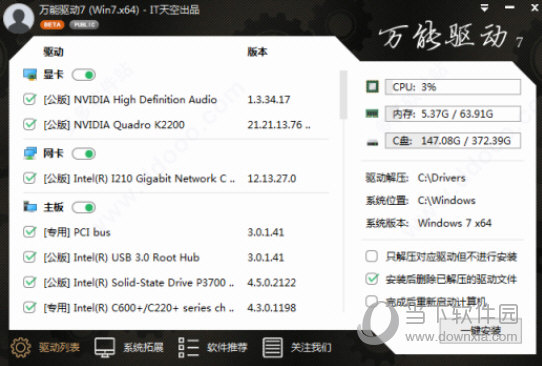Click the 显卡 display card category icon
This screenshot has height=366, width=542.
pyautogui.click(x=30, y=74)
